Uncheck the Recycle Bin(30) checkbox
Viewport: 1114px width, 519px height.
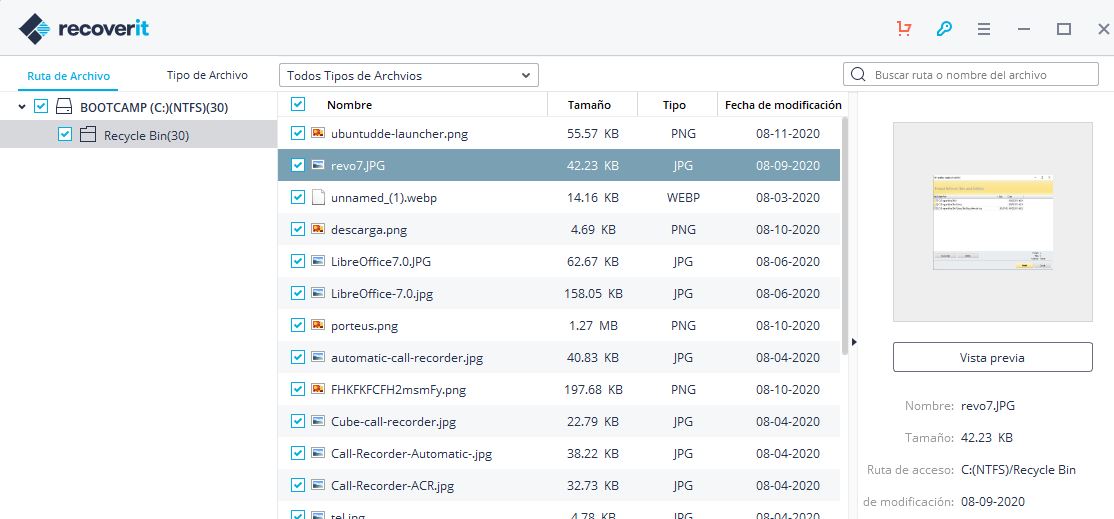(x=65, y=135)
